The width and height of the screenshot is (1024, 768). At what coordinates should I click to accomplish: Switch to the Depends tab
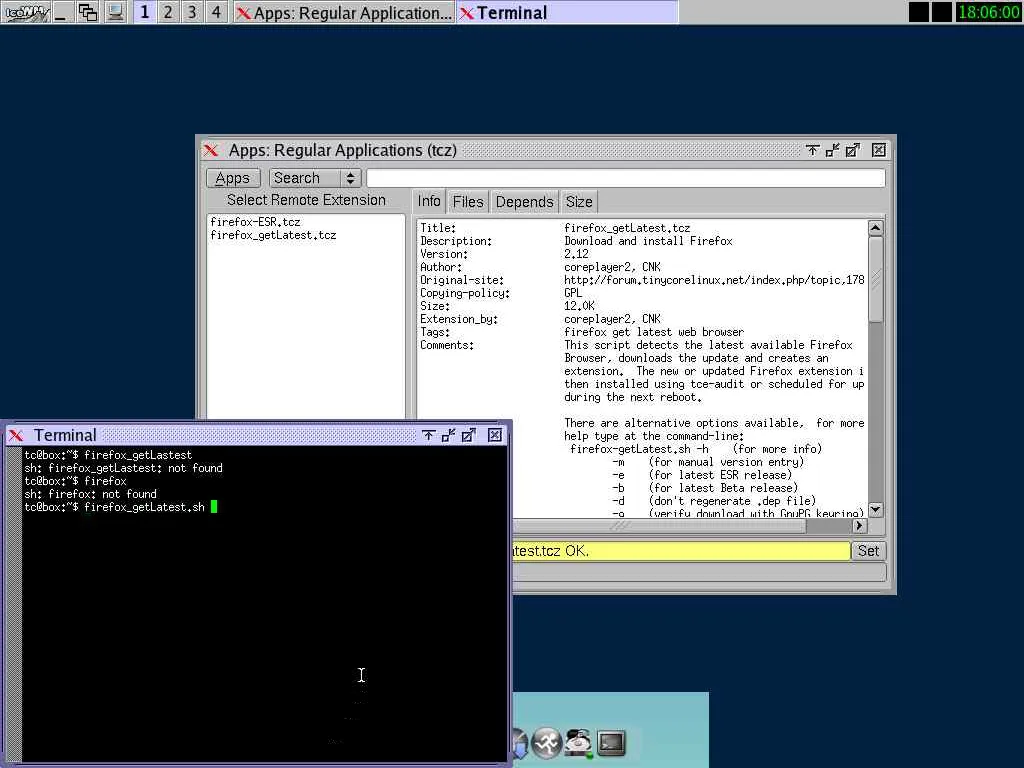(x=524, y=202)
